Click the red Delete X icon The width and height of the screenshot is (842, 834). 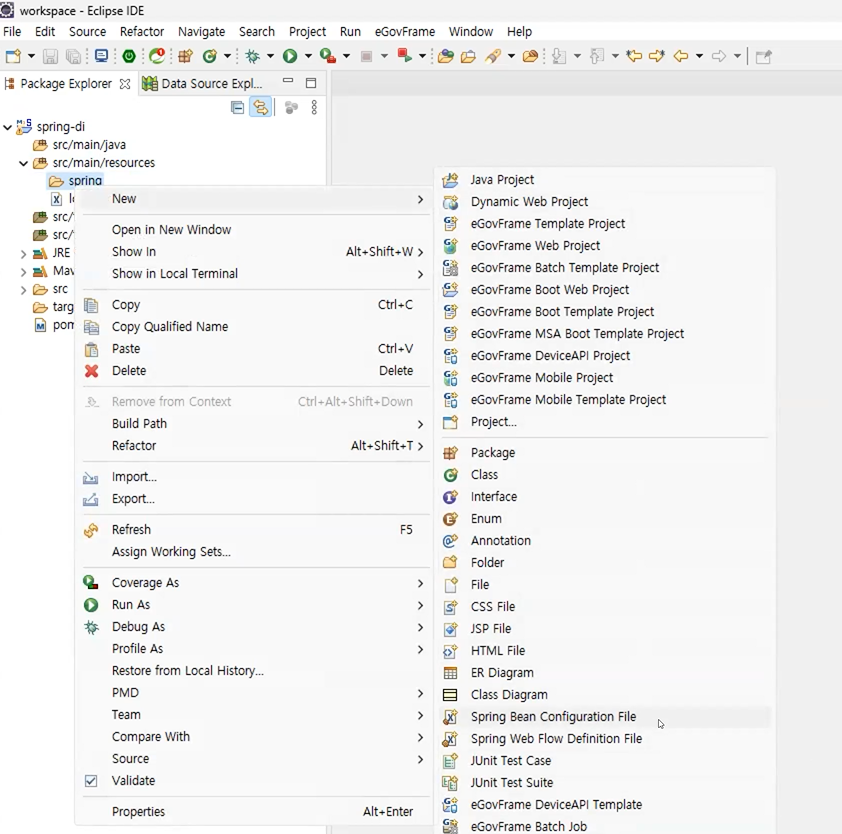(x=92, y=371)
